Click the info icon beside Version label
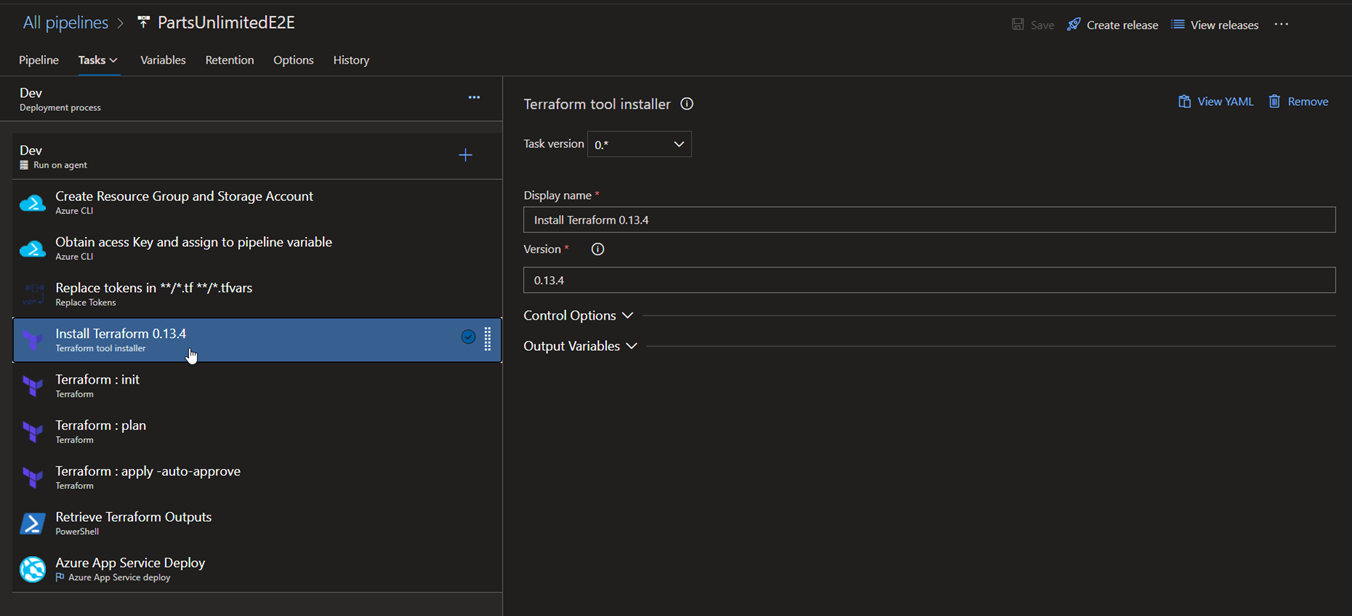Viewport: 1352px width, 616px height. 598,249
